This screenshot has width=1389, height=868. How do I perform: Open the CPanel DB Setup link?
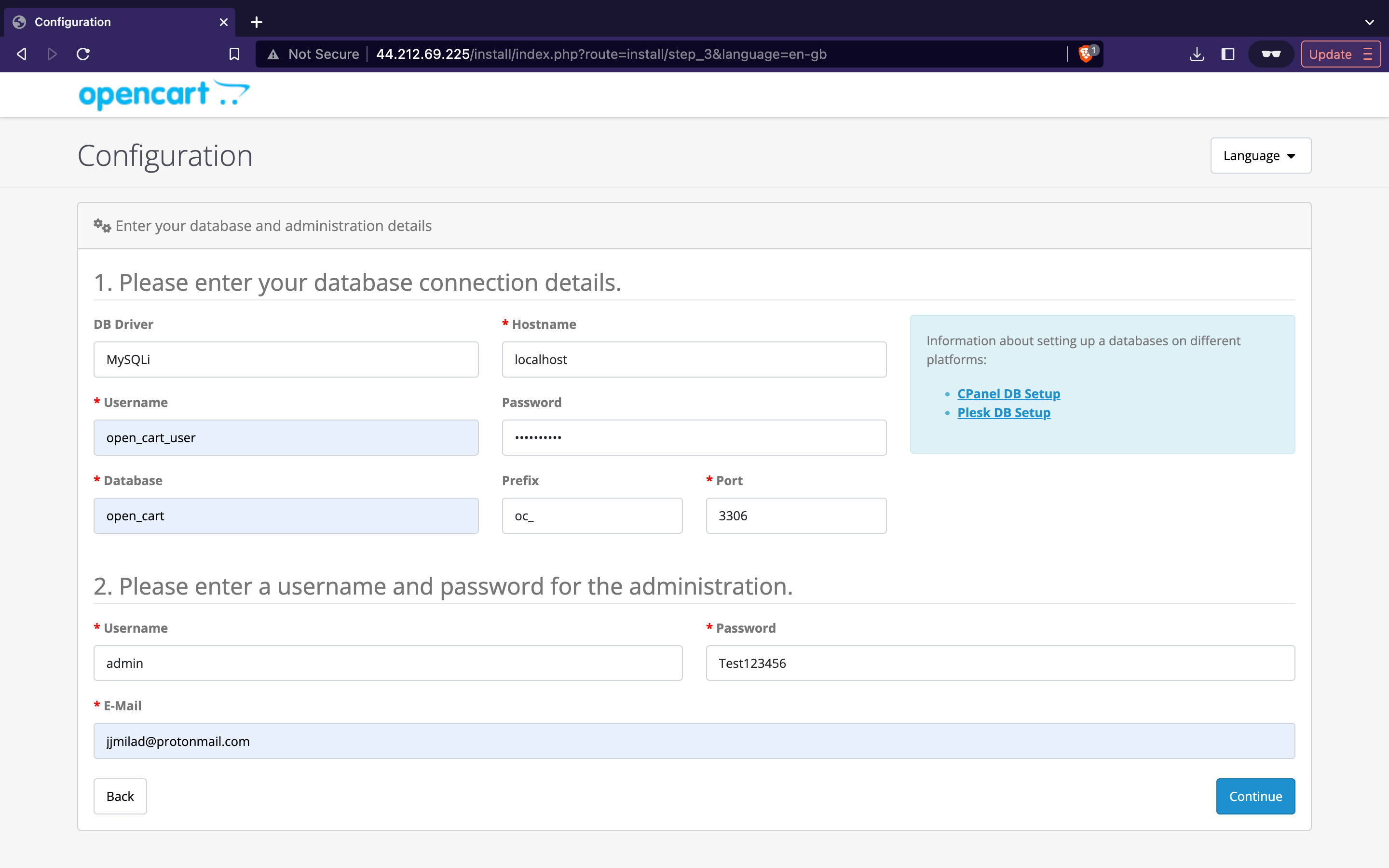pyautogui.click(x=1008, y=394)
